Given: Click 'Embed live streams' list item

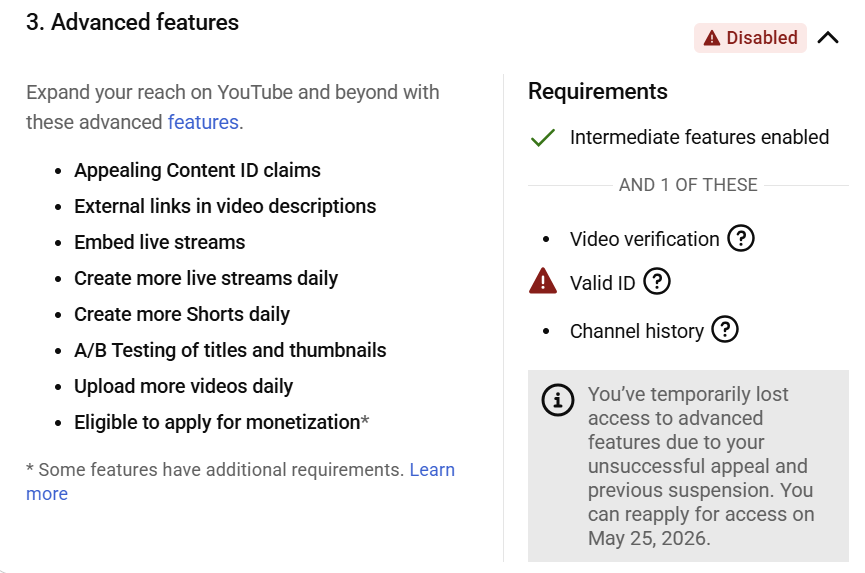Looking at the screenshot, I should tap(160, 242).
